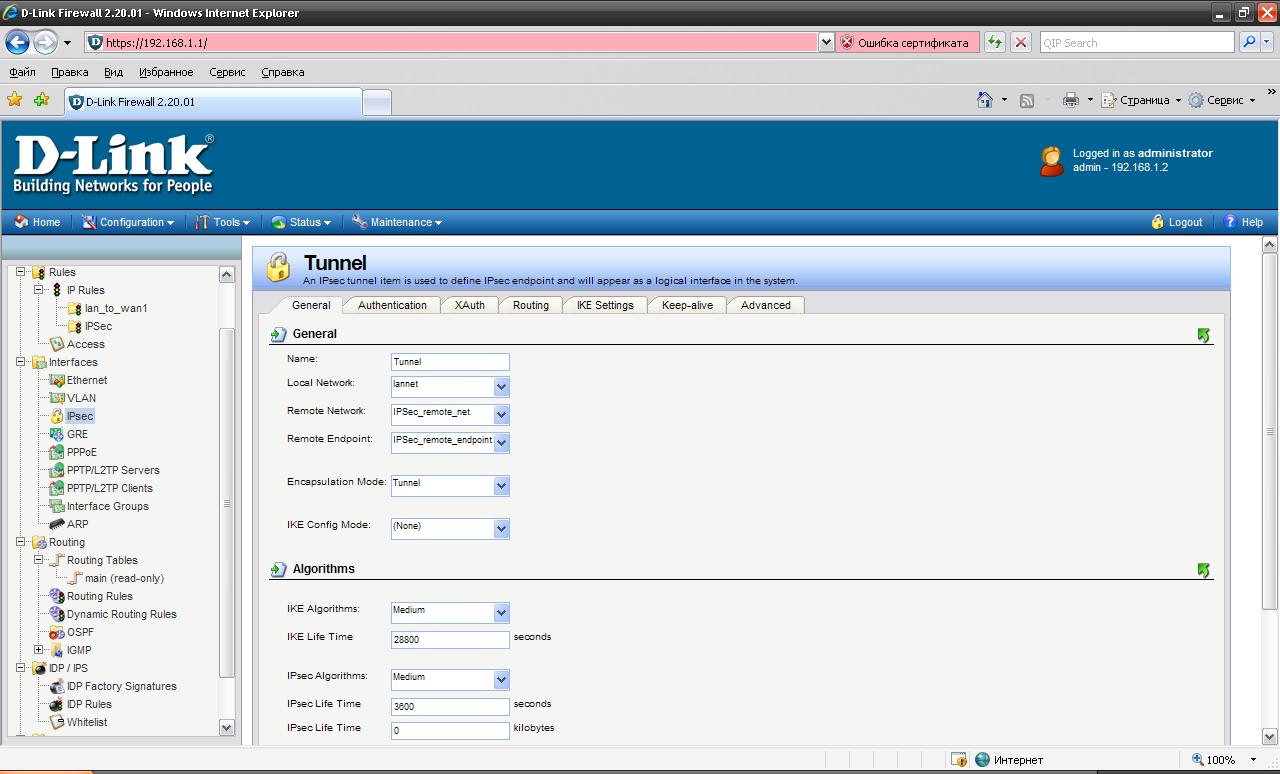Collapse the Routing Tables tree node
Viewport: 1280px width, 774px height.
[x=38, y=560]
